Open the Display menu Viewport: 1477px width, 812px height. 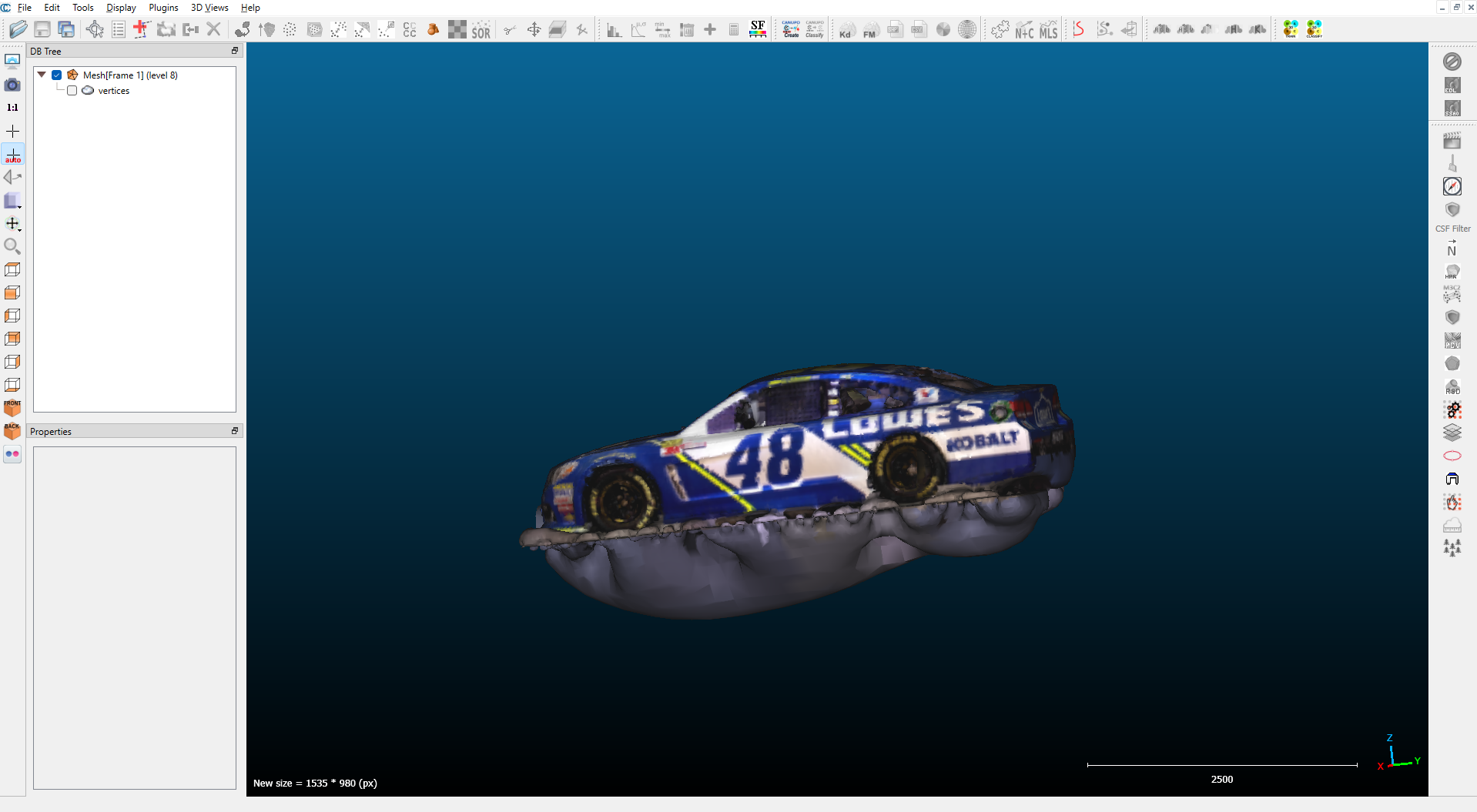click(x=121, y=8)
